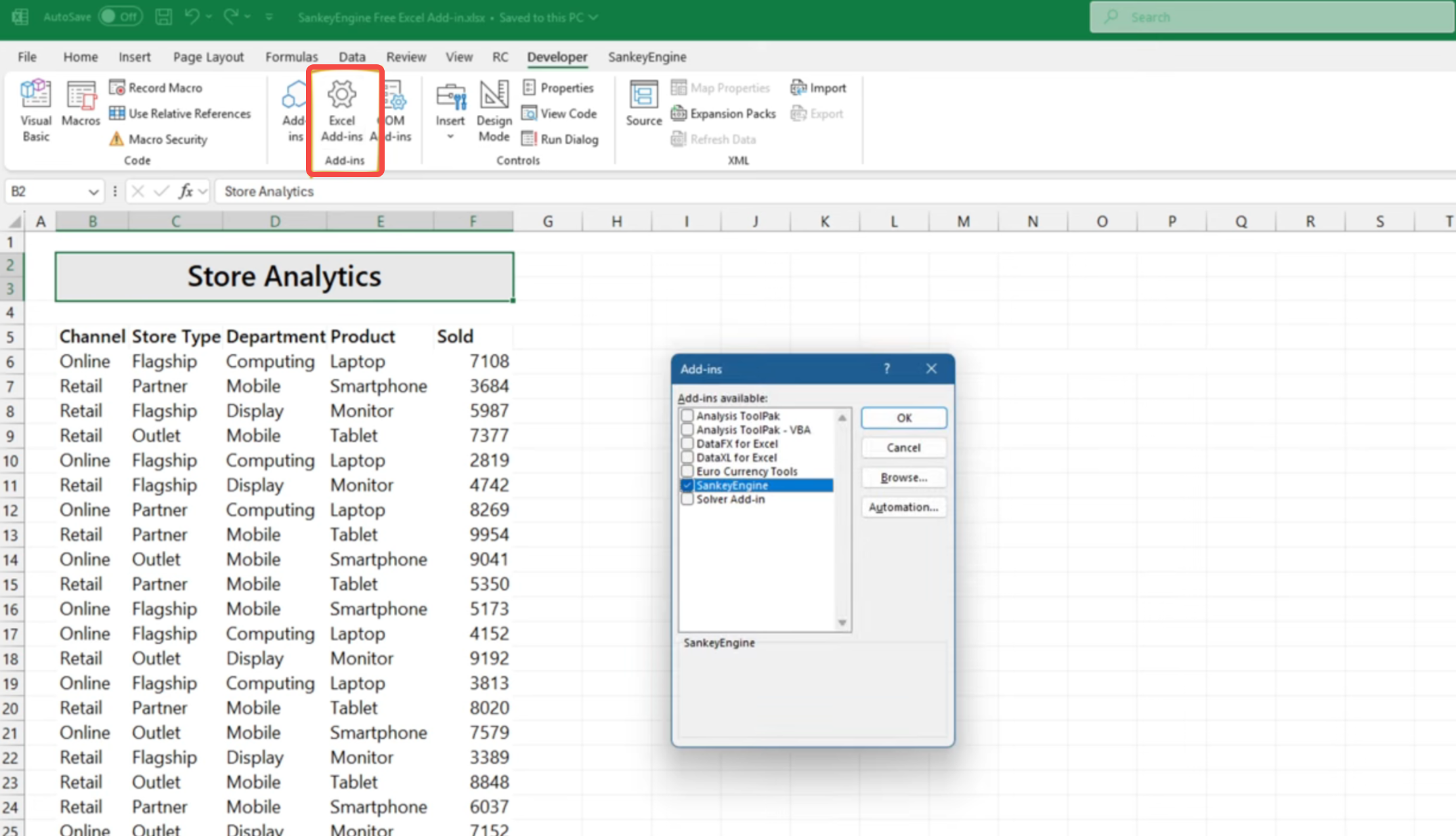Check the Analysis ToolPak - VBA checkbox
This screenshot has width=1456, height=836.
687,429
